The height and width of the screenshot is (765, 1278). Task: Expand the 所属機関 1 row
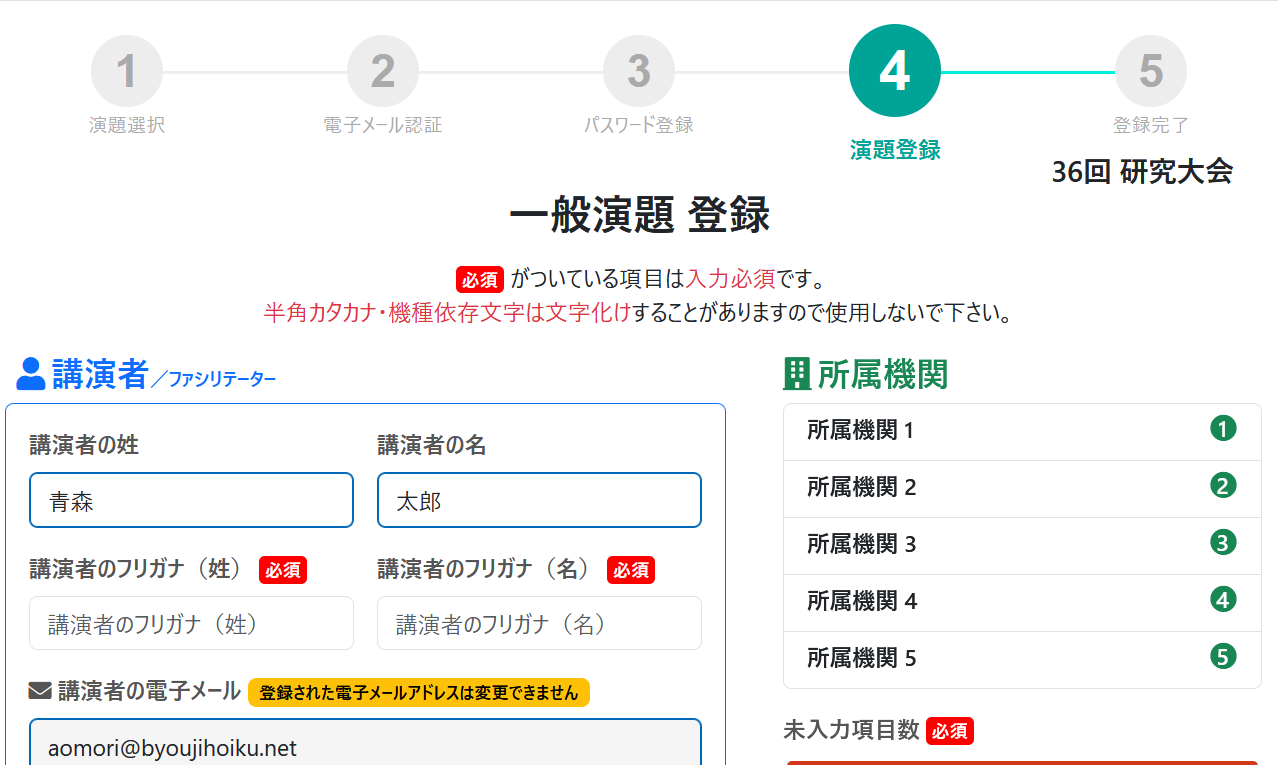pos(1000,431)
